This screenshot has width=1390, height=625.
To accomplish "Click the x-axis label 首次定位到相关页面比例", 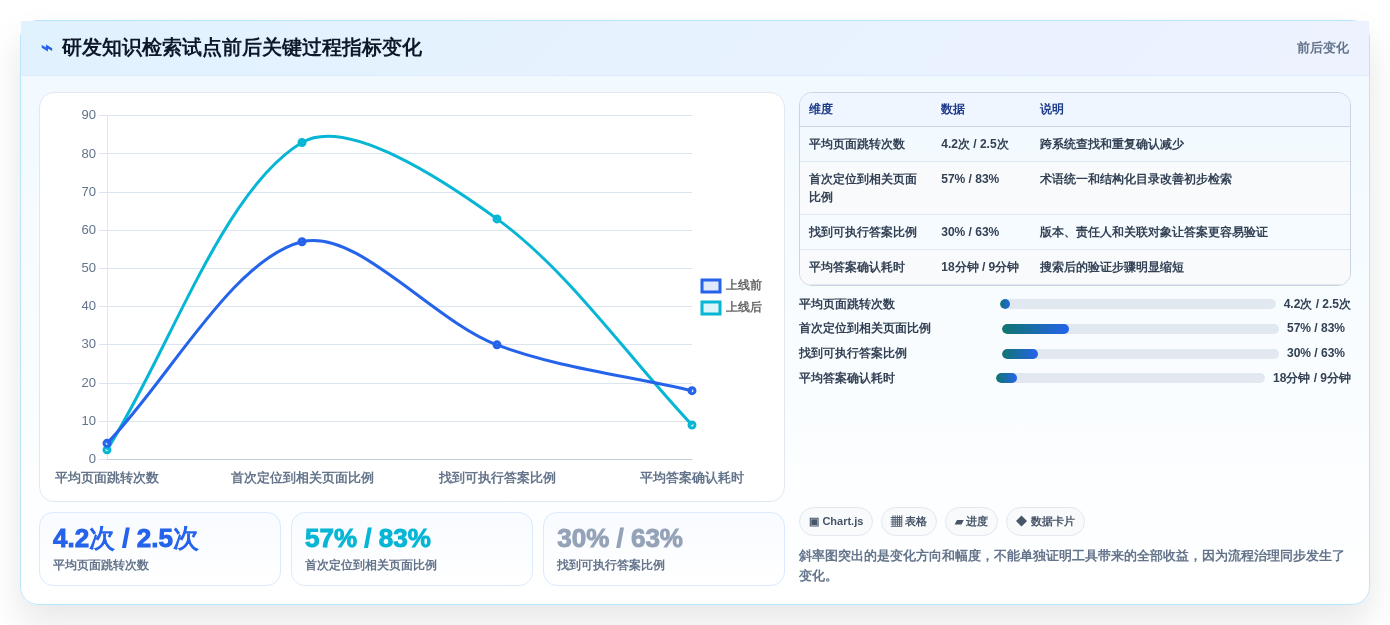I will click(x=302, y=478).
